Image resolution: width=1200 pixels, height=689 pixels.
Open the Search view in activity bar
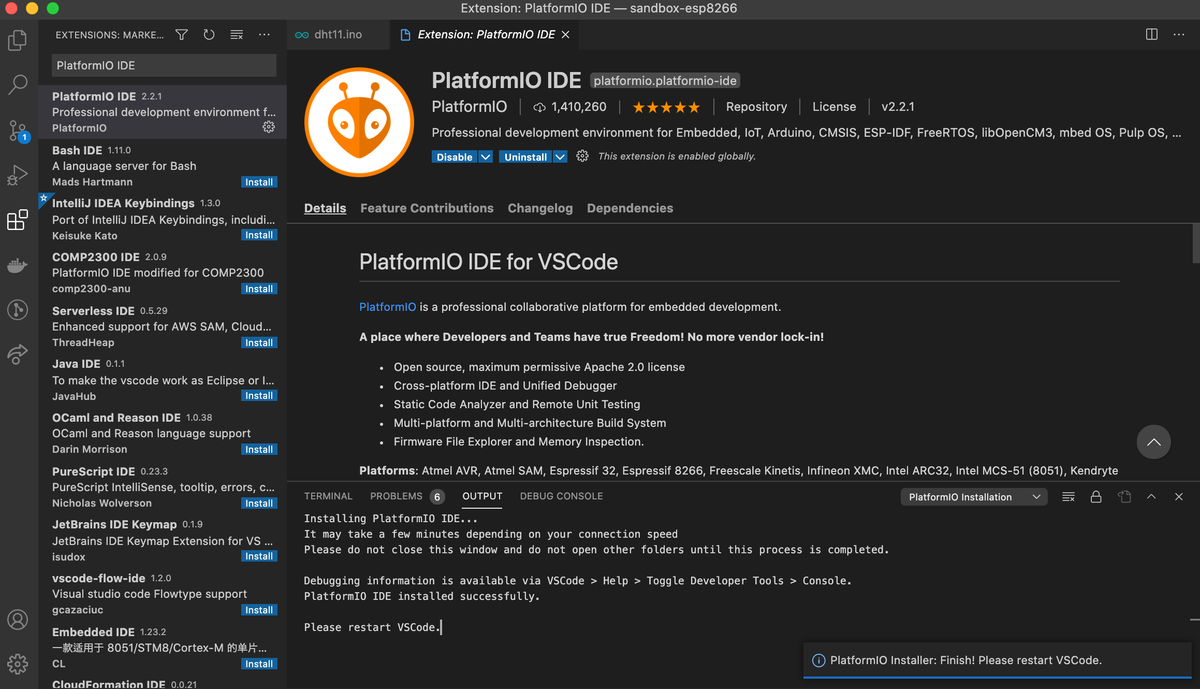click(x=18, y=85)
